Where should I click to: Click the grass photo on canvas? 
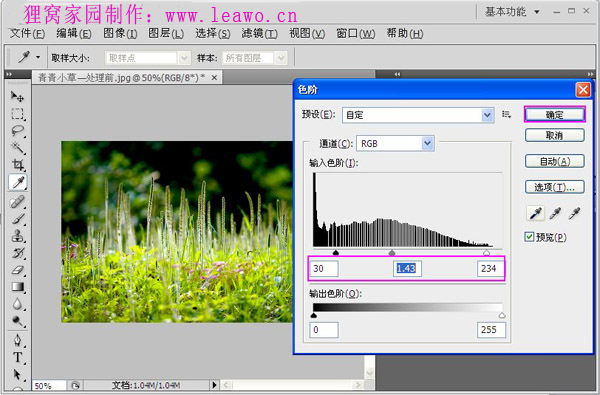177,232
